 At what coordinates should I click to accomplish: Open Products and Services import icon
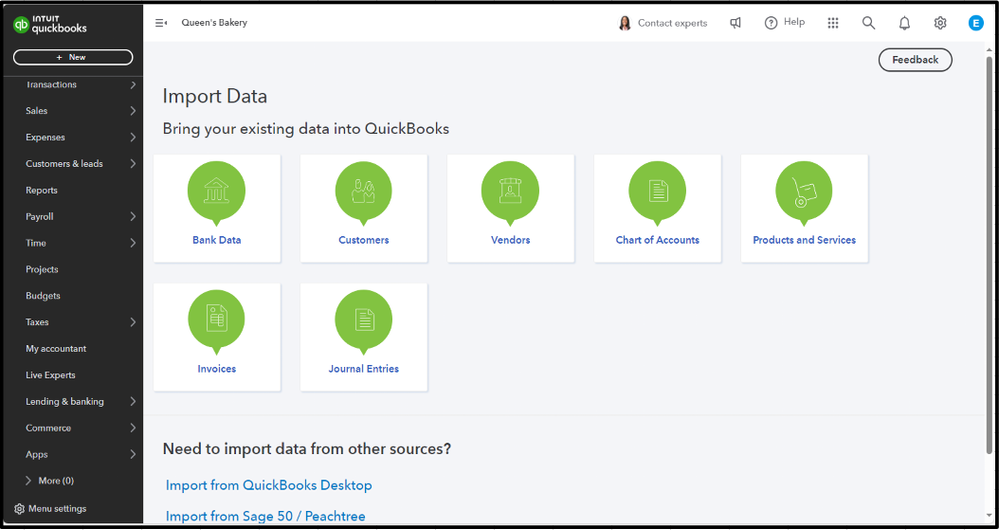(x=804, y=190)
